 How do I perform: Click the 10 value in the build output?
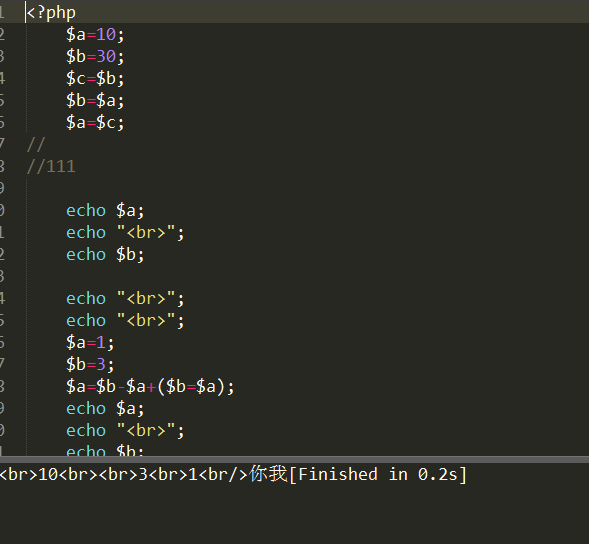point(48,475)
